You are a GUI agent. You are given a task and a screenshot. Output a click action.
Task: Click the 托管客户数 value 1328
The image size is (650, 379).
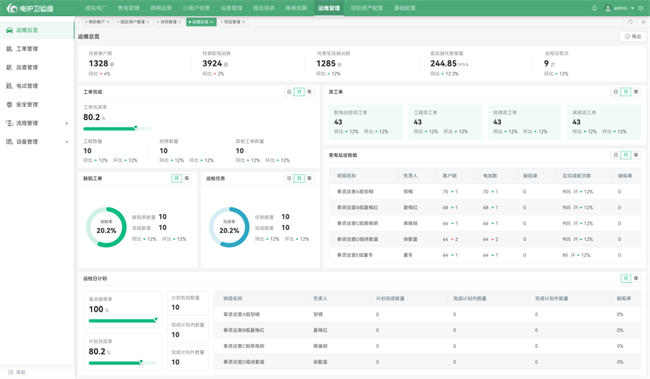(98, 63)
